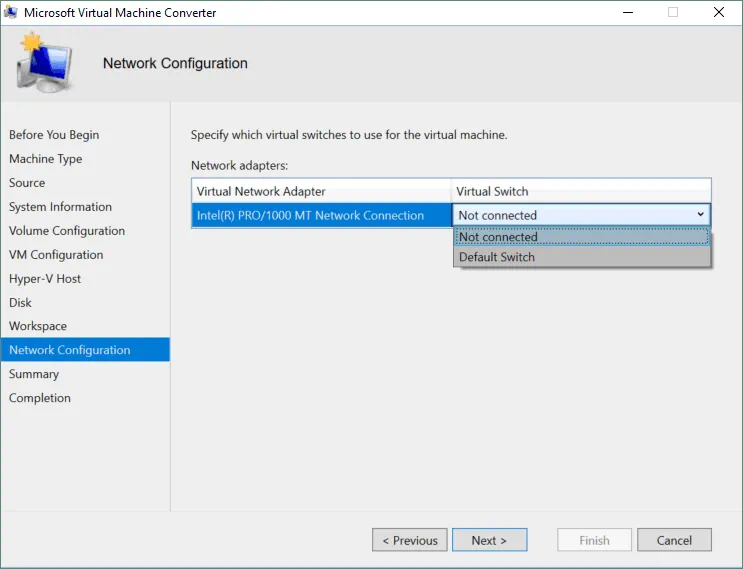Cancel the conversion wizard
Screen dimensions: 743x569
click(674, 540)
